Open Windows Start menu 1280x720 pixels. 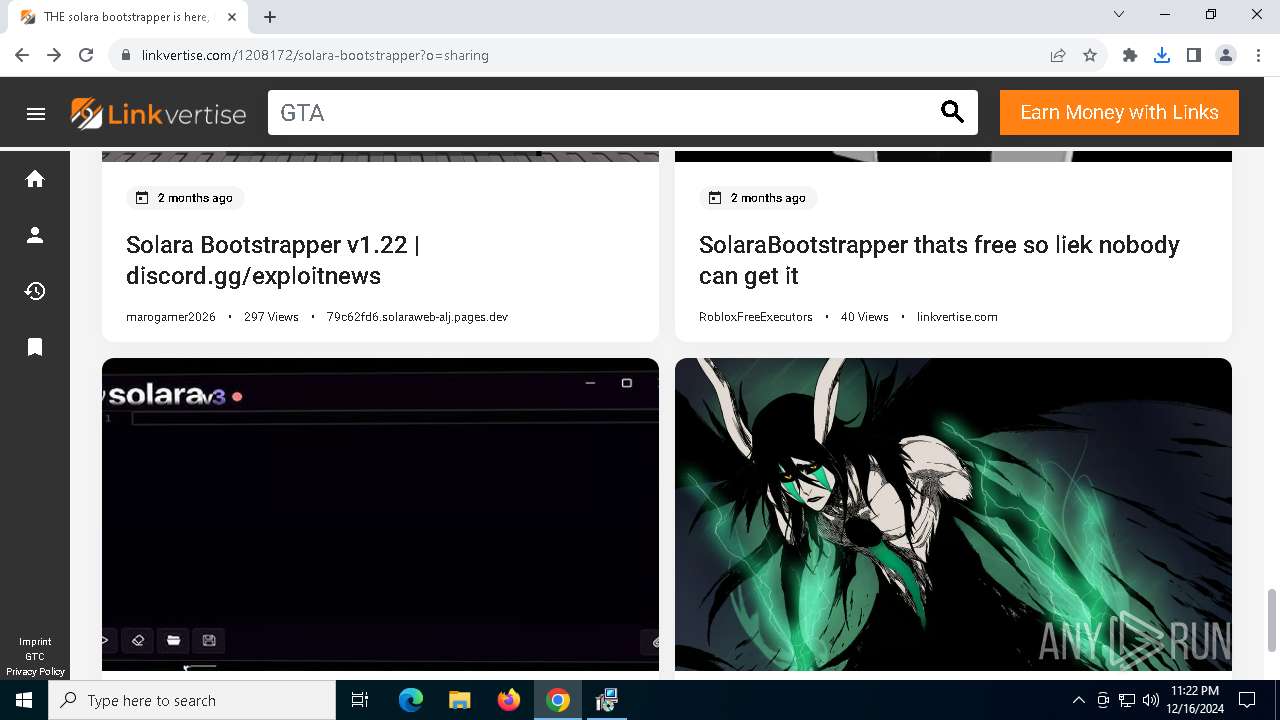coord(24,700)
